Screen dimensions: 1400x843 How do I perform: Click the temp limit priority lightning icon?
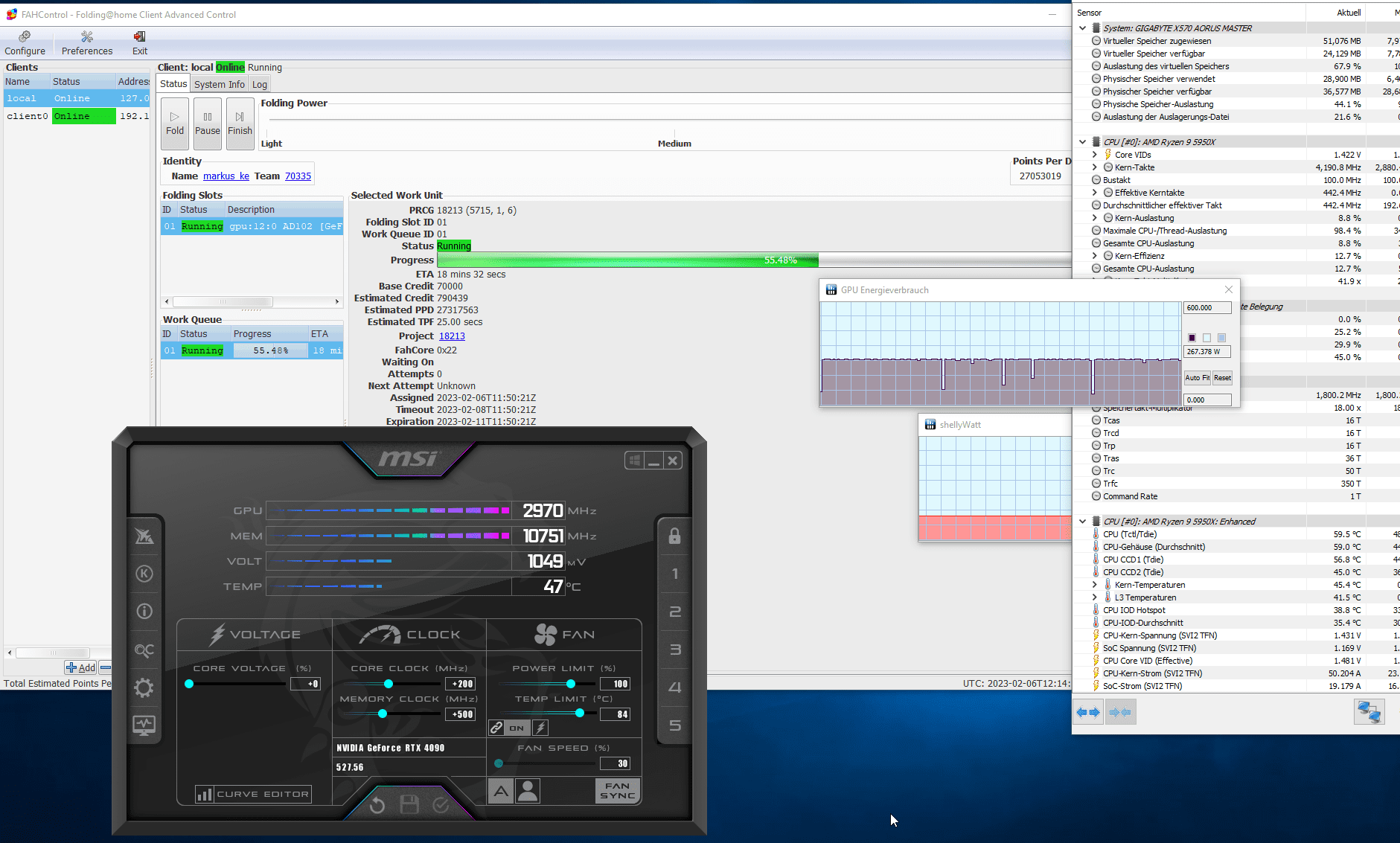click(541, 728)
